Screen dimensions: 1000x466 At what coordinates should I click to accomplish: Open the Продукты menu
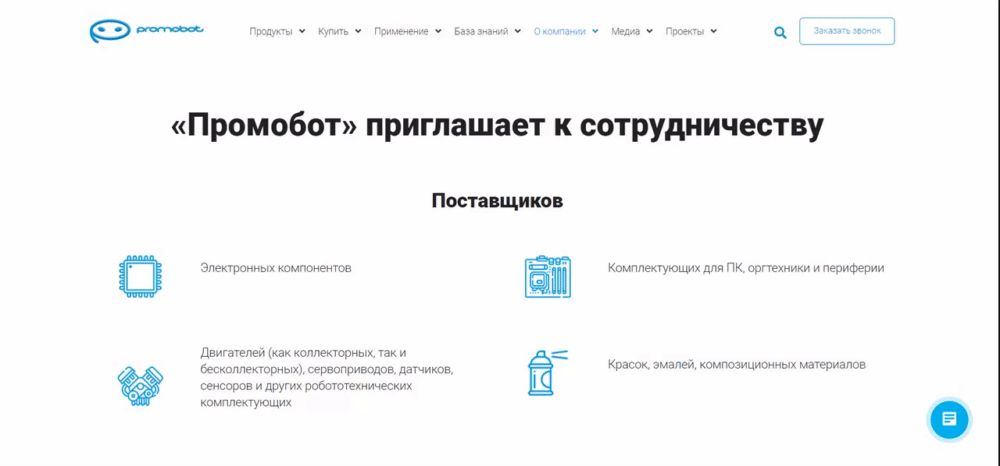[270, 31]
